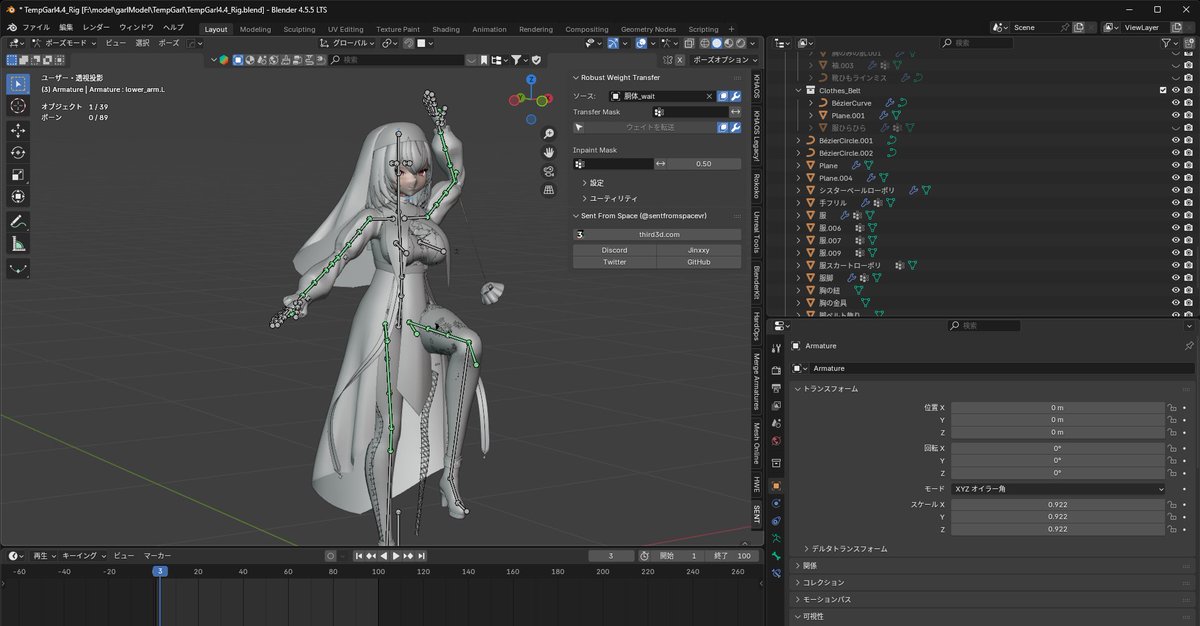The height and width of the screenshot is (626, 1200).
Task: Activate the Transform tool
Action: click(18, 197)
